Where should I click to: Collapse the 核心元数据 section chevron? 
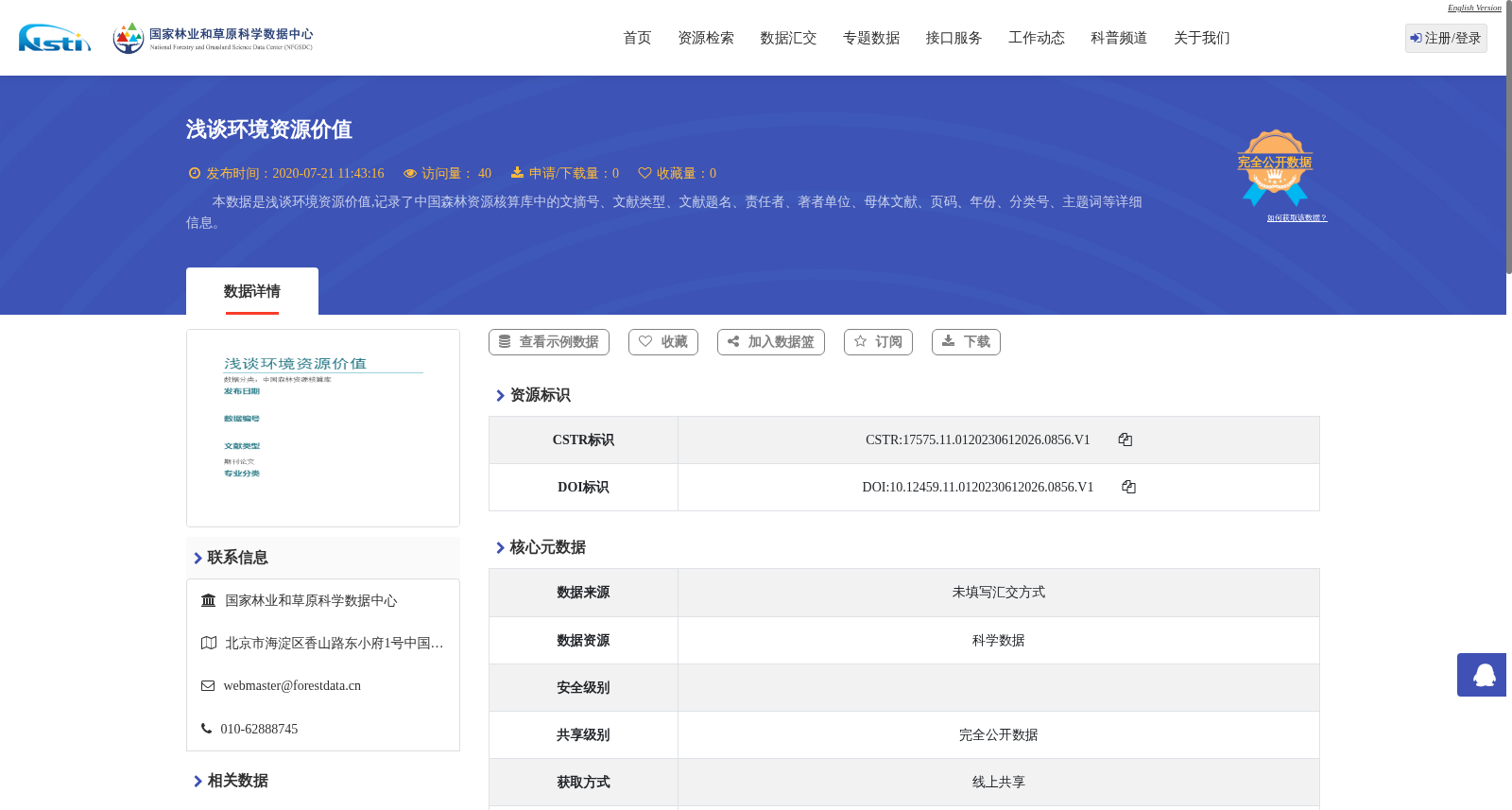(x=500, y=547)
